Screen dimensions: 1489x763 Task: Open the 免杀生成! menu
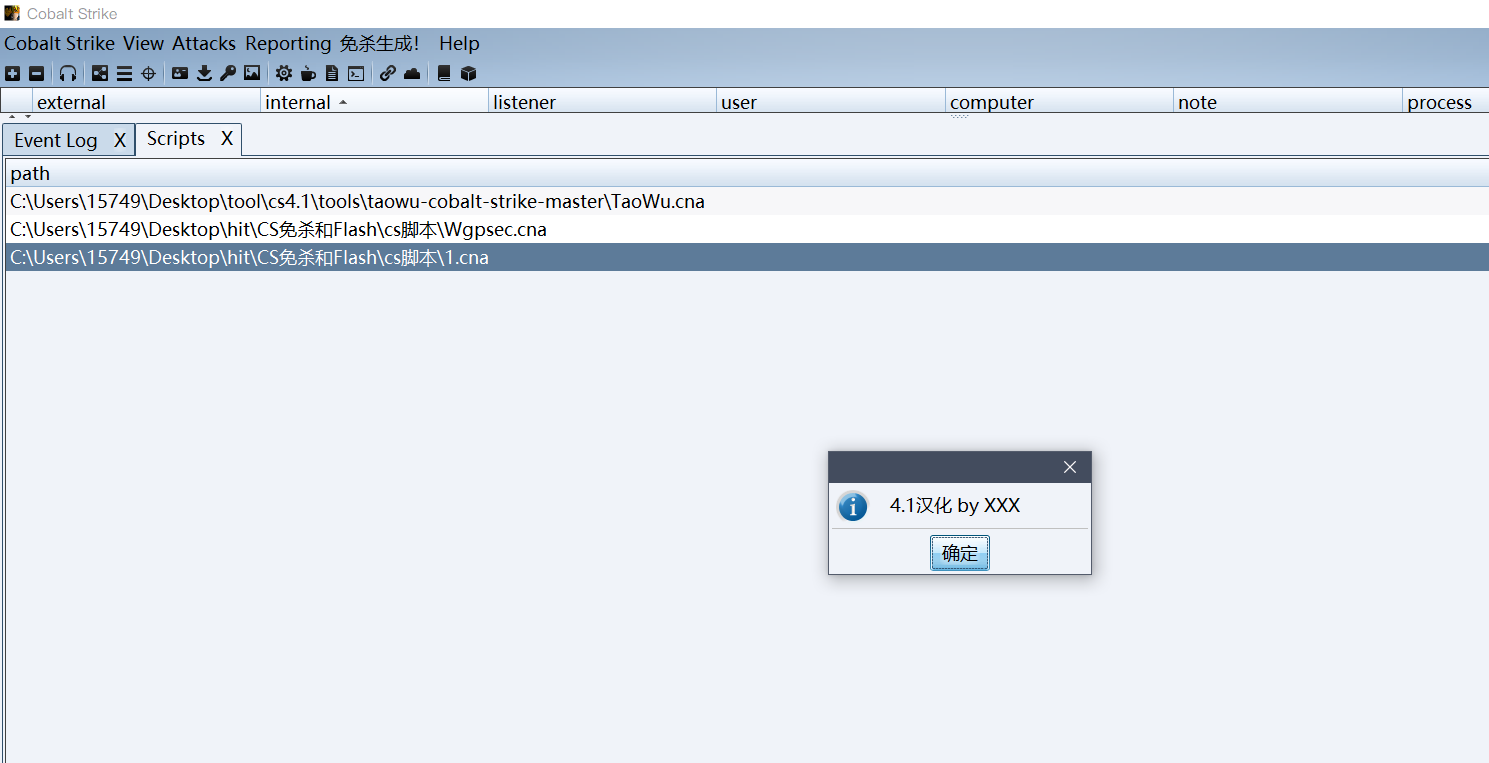point(379,43)
